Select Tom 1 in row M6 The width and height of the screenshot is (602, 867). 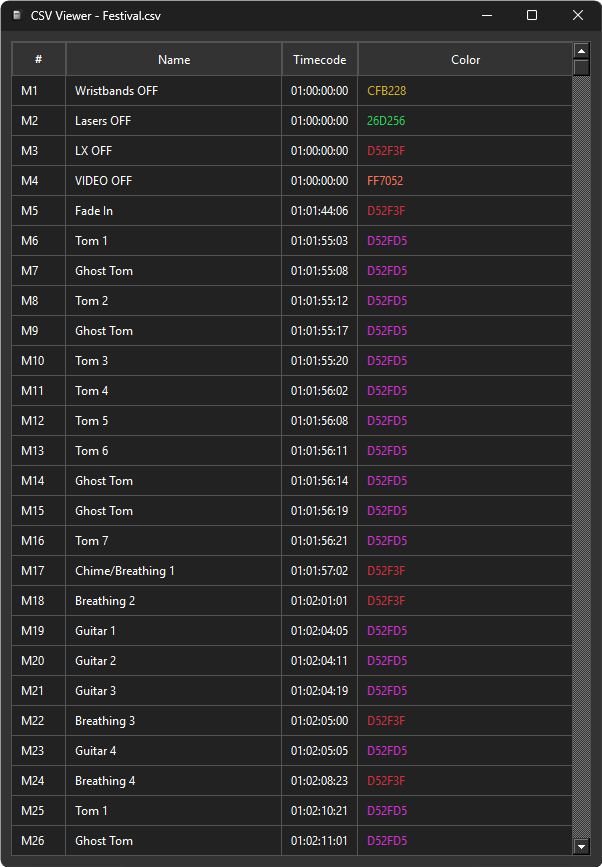point(174,241)
